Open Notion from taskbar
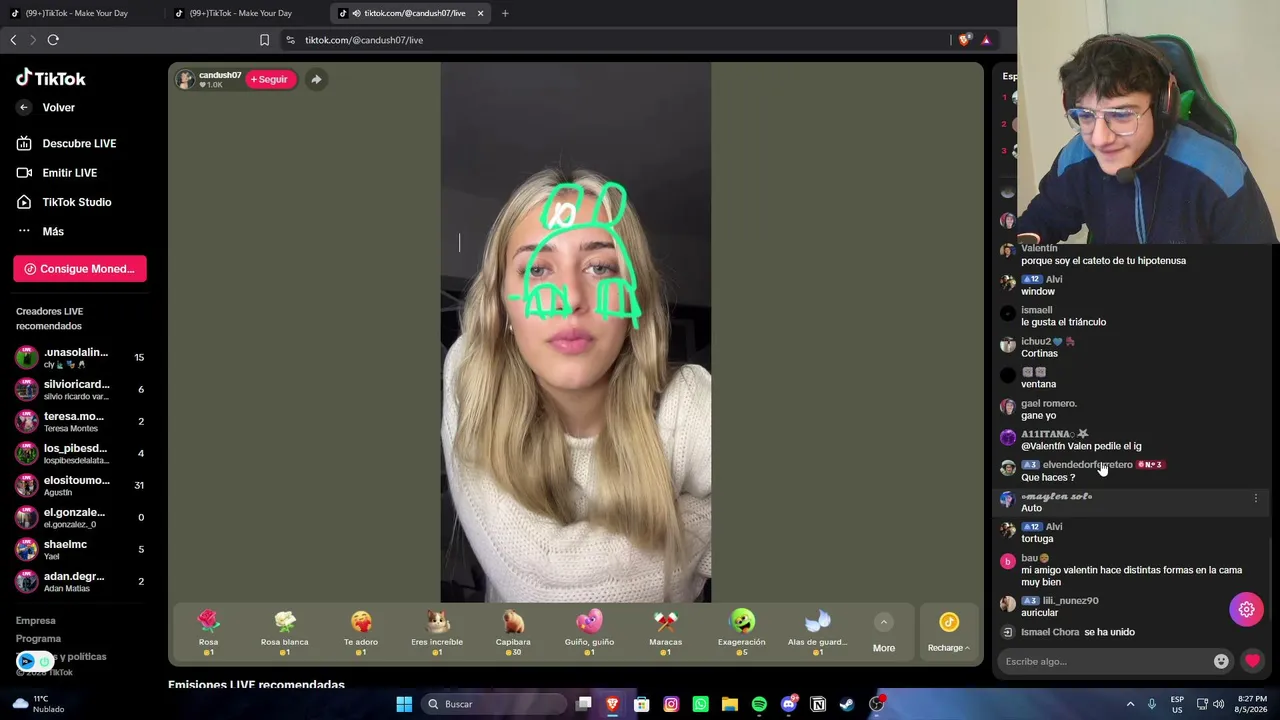 tap(818, 704)
